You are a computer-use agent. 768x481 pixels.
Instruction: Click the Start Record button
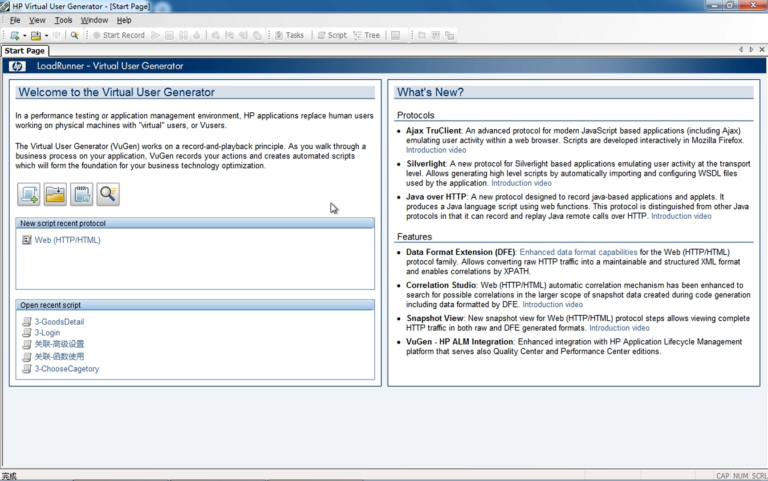point(119,35)
